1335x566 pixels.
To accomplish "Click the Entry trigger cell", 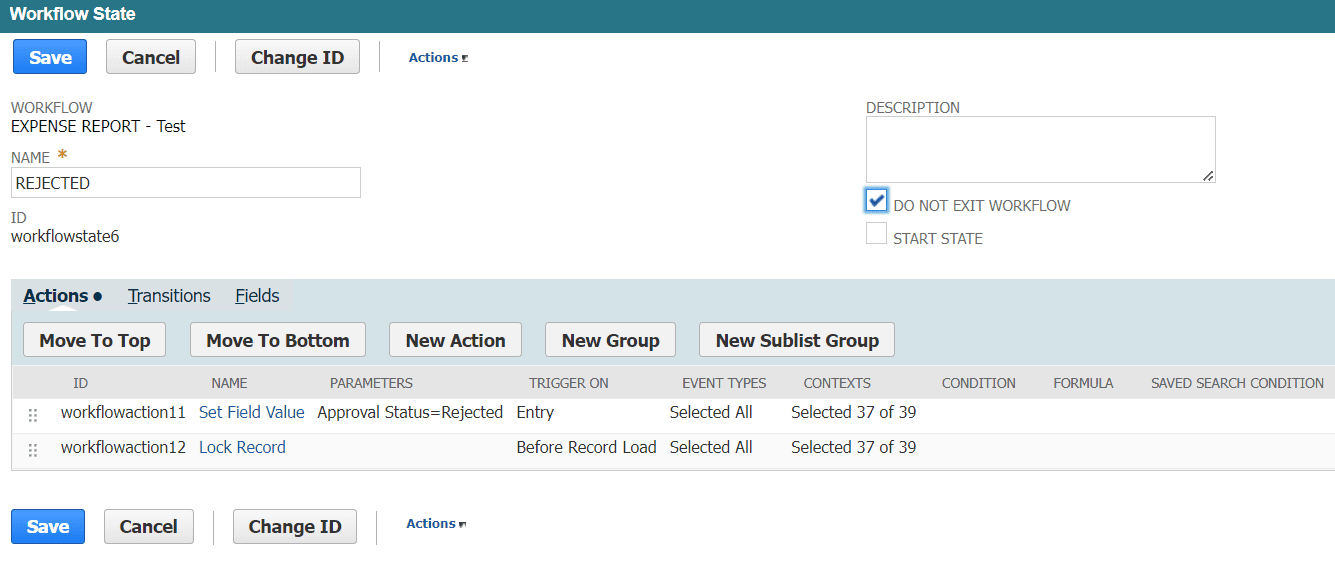I will (x=535, y=412).
